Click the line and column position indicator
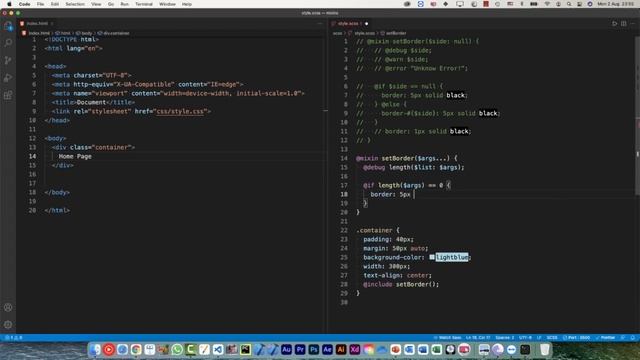 (x=478, y=338)
